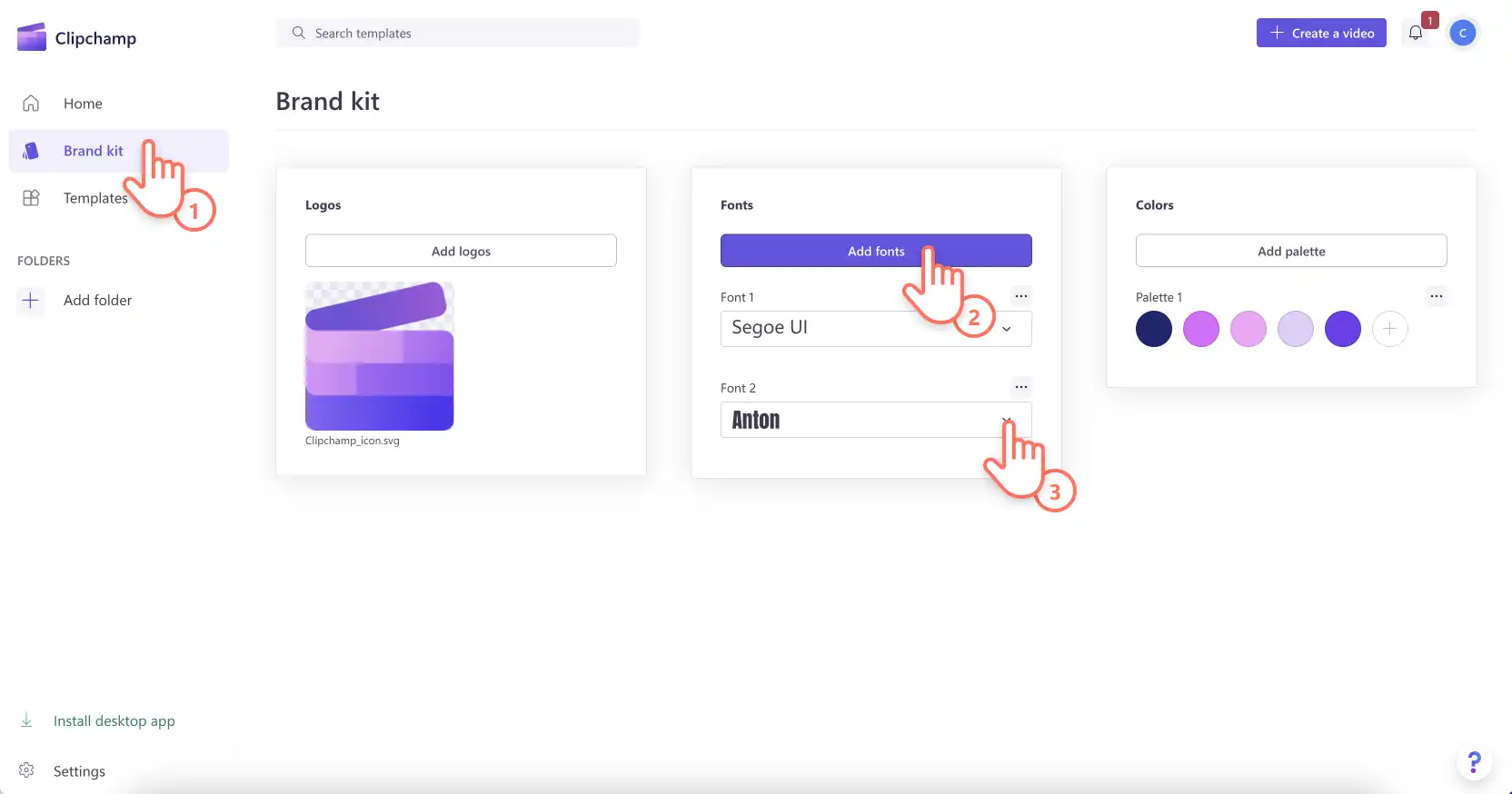Image resolution: width=1512 pixels, height=794 pixels.
Task: Open Font 1 more options menu
Action: (x=1021, y=296)
